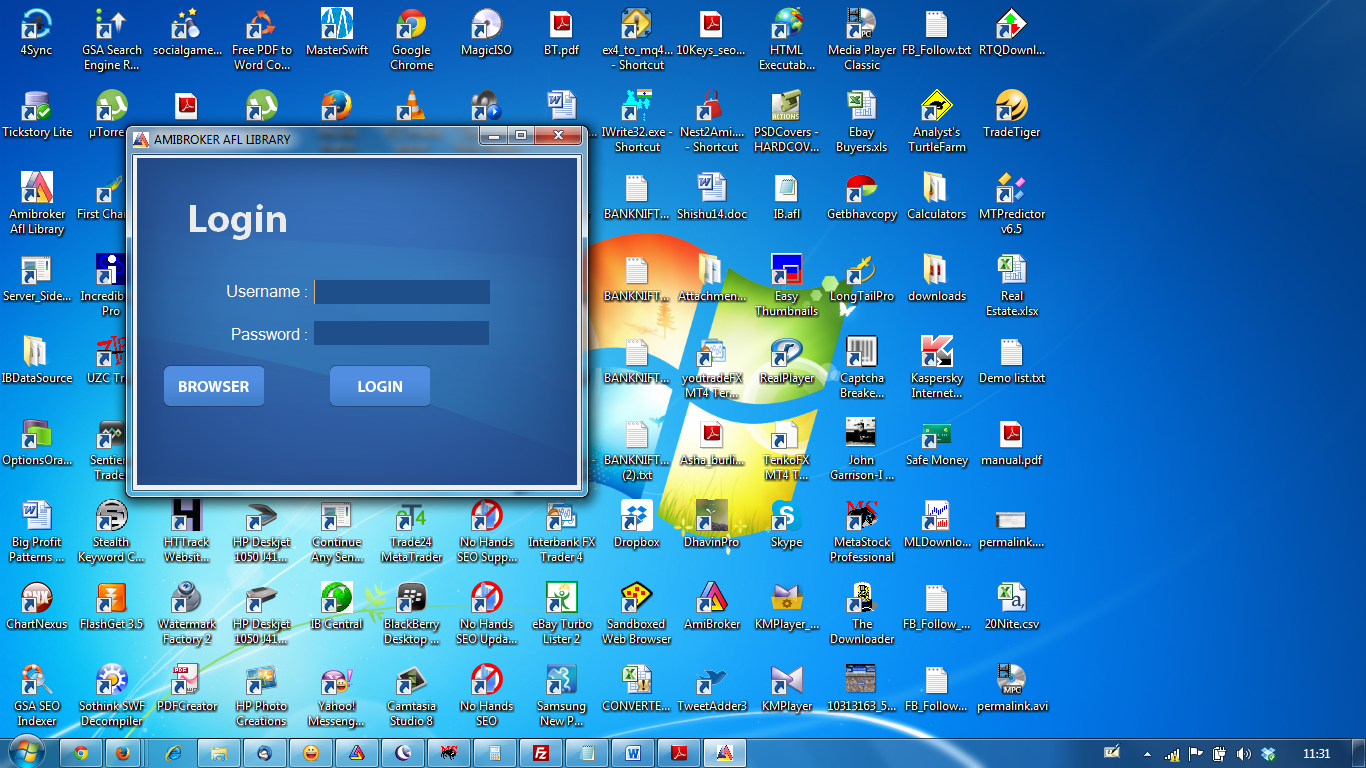Select the Ebay Buyers.xls file
Viewport: 1366px width, 768px height.
[x=862, y=122]
